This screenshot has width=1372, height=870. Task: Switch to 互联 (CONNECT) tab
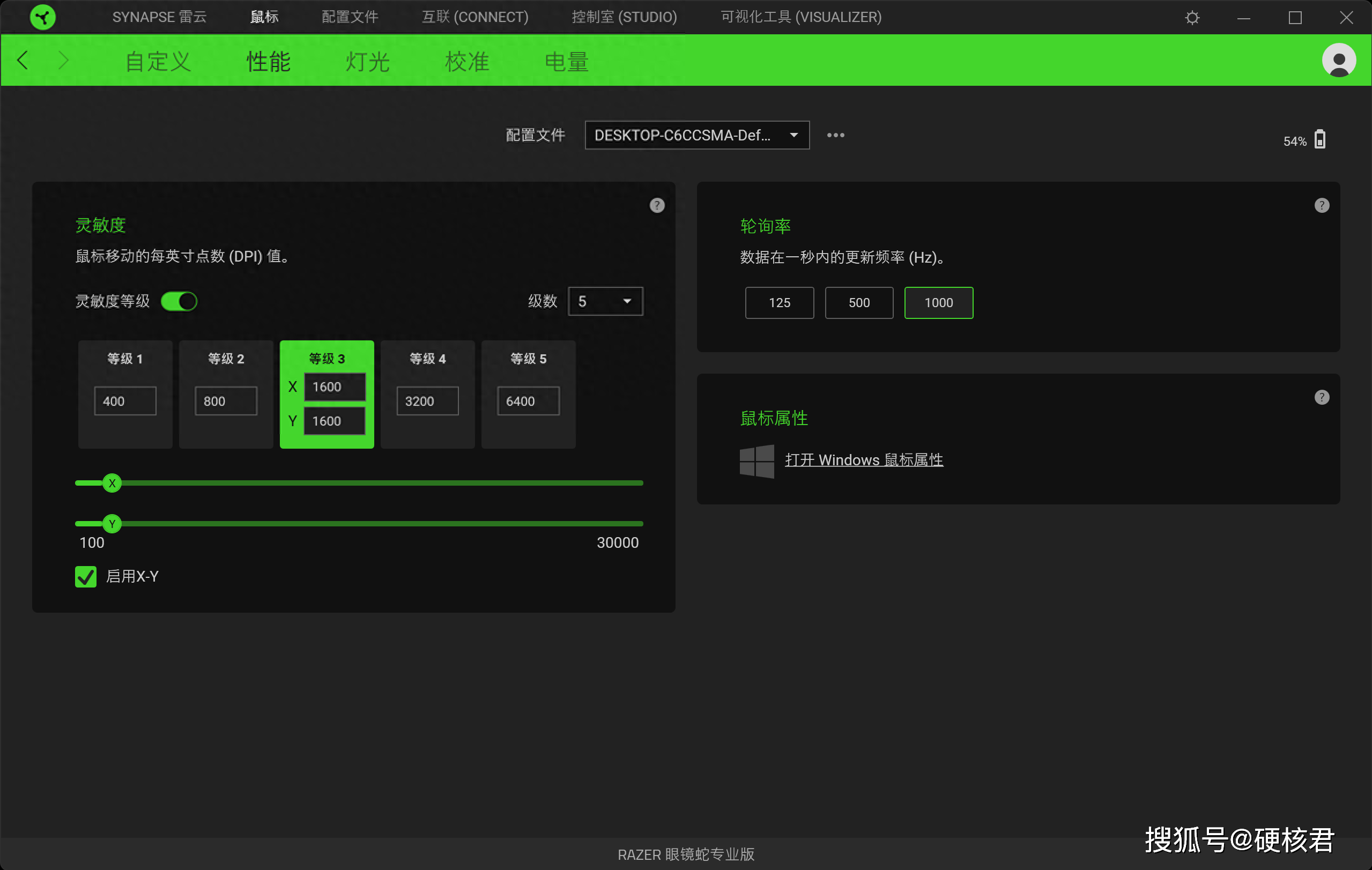475,17
